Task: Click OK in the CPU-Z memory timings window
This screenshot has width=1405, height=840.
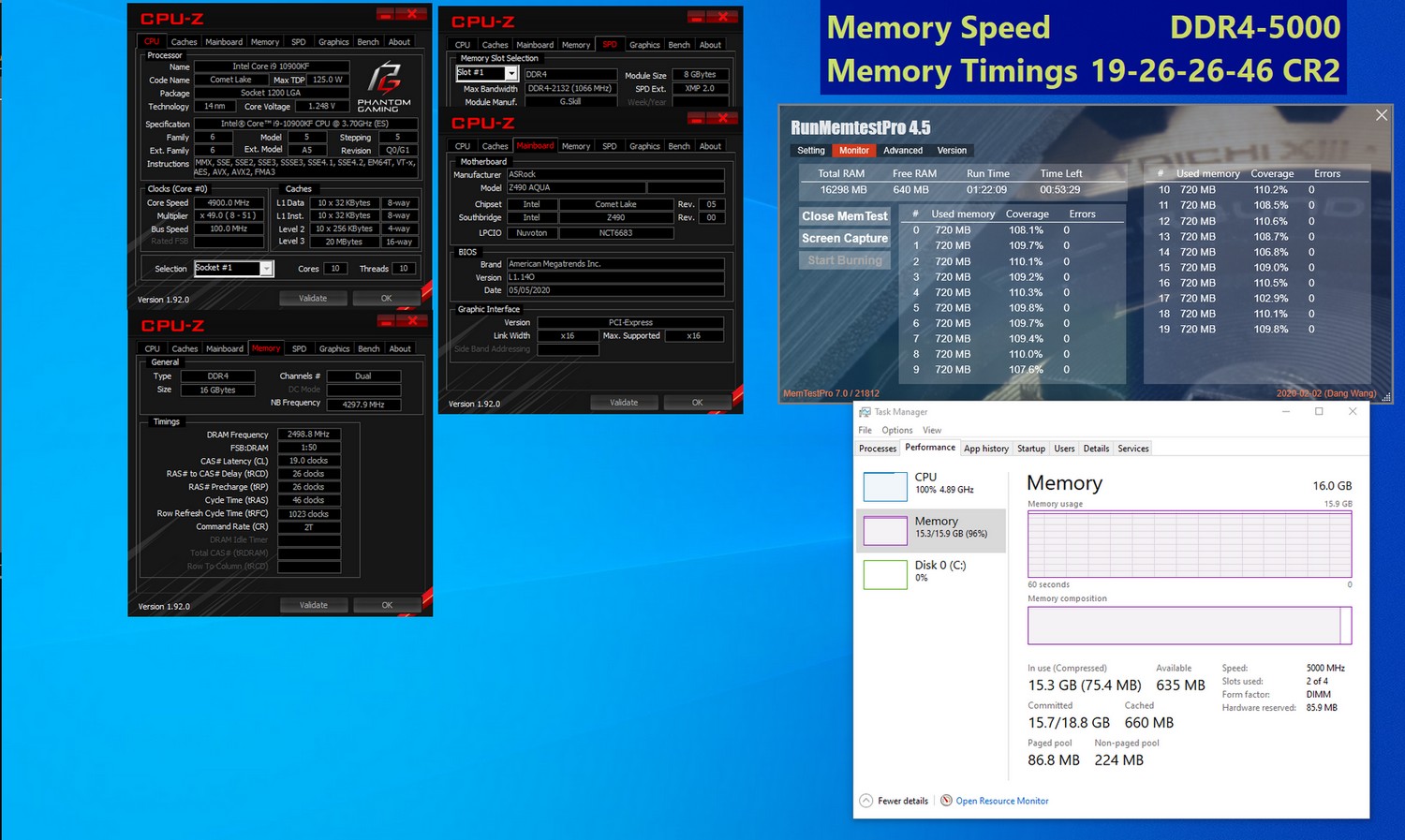Action: point(387,605)
